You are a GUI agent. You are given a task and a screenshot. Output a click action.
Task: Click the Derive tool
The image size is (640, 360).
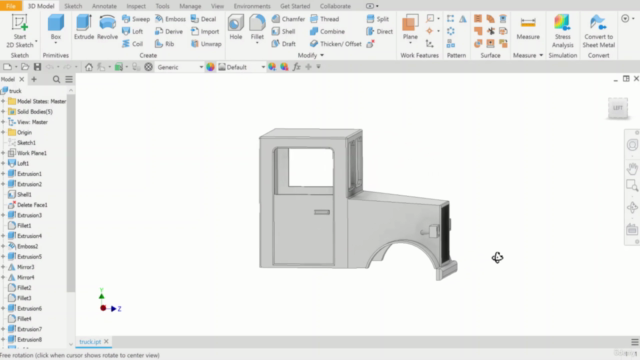pos(169,31)
